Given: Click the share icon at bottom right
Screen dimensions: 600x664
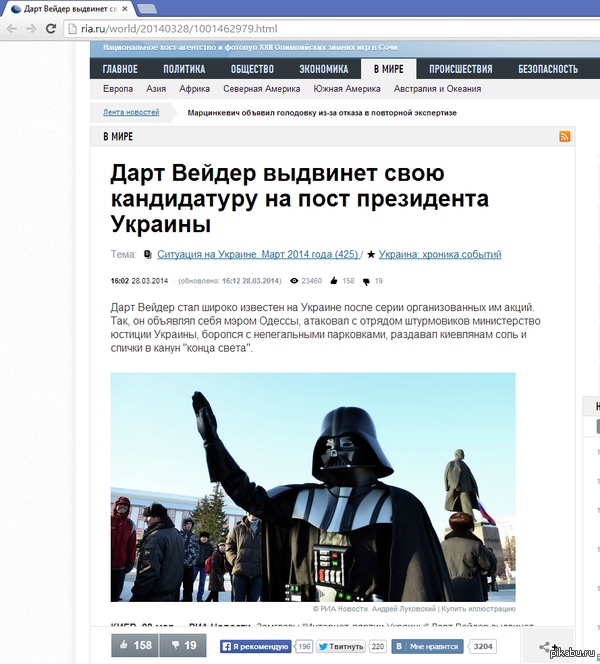Looking at the screenshot, I should (x=546, y=647).
